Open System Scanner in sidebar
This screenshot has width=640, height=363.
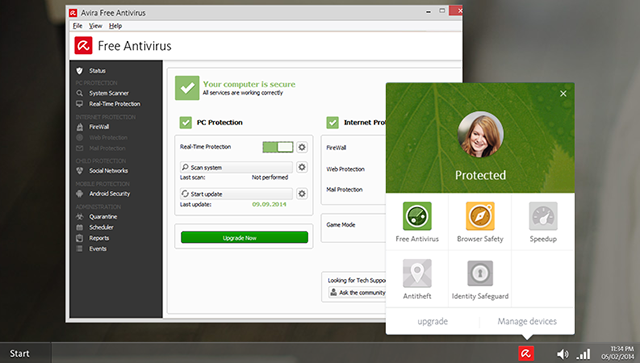click(109, 93)
